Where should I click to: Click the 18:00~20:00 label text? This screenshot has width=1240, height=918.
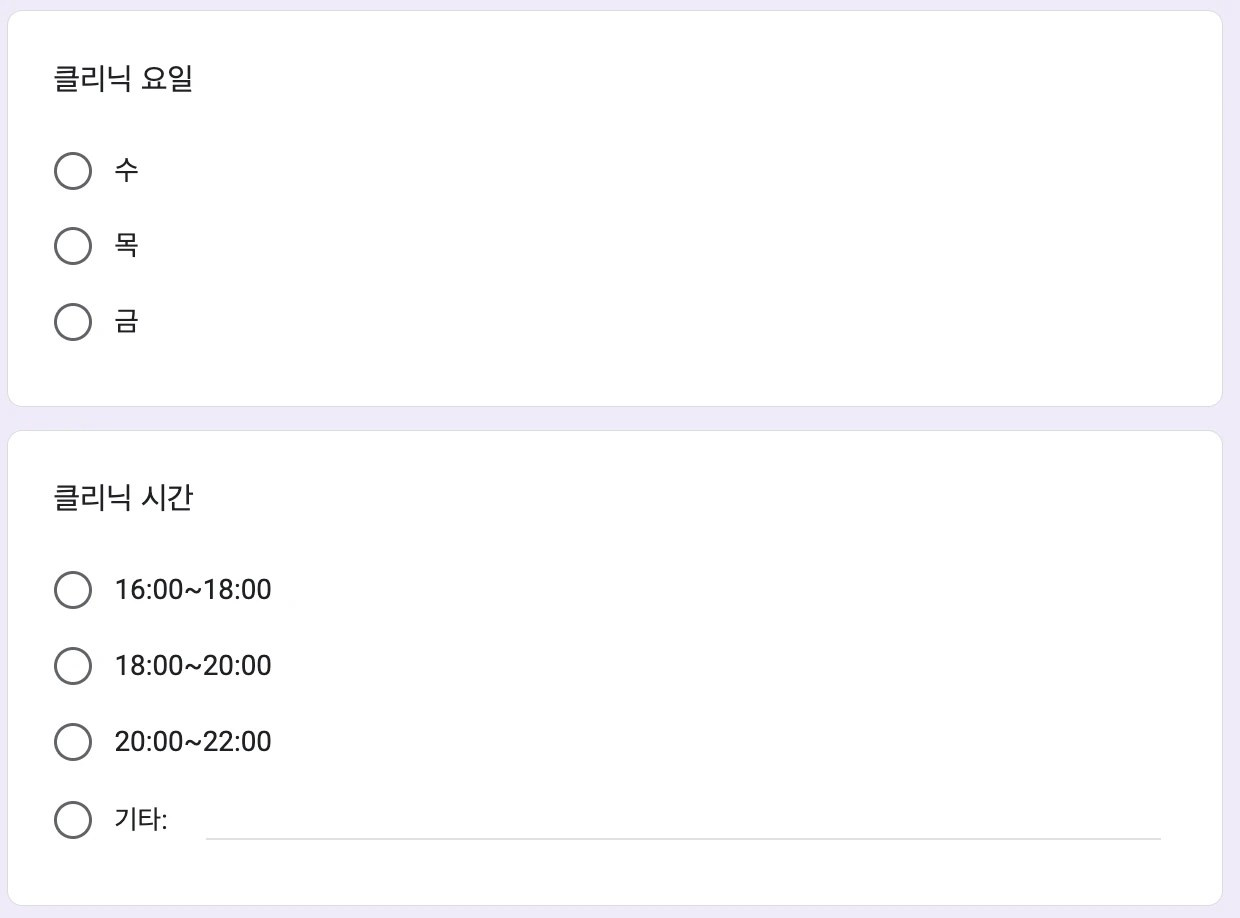(193, 666)
